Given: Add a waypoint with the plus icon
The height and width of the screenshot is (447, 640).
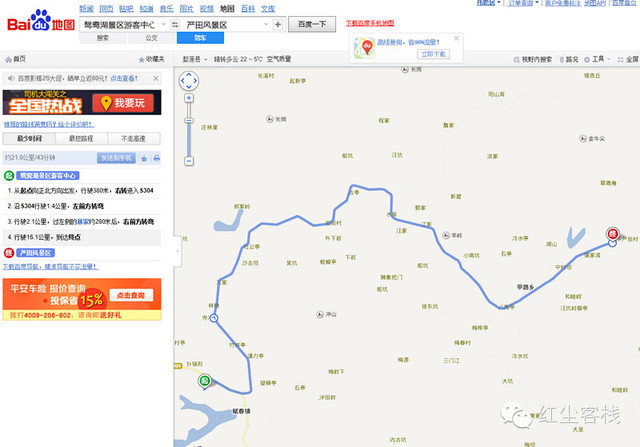Looking at the screenshot, I should [x=278, y=24].
